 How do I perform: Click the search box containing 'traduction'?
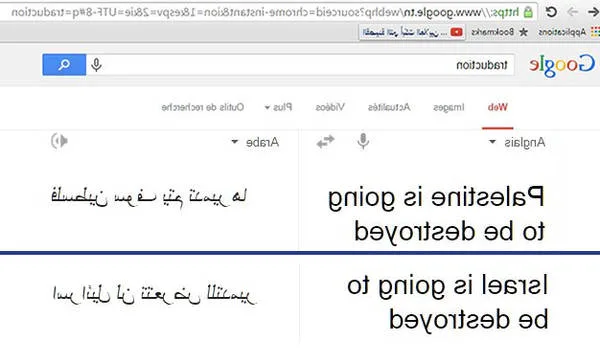(x=300, y=65)
